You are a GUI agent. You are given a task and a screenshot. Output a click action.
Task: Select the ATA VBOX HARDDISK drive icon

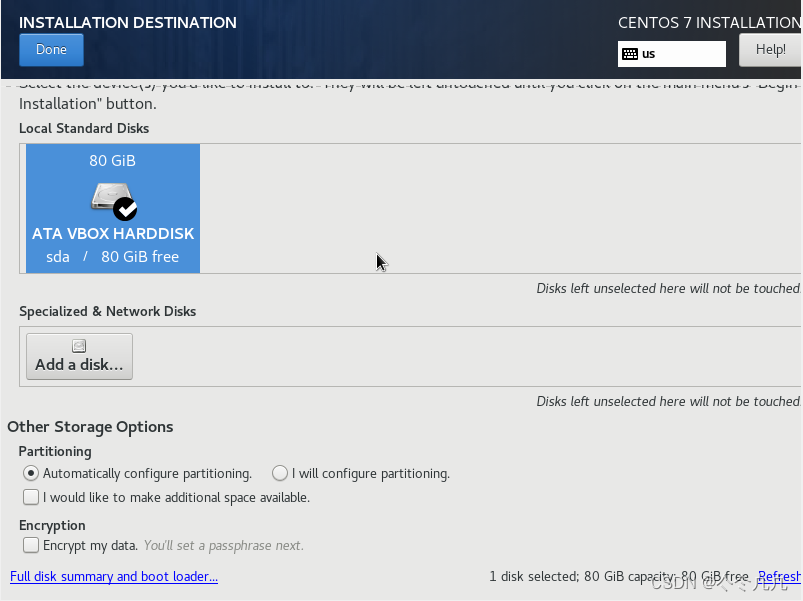pos(113,200)
